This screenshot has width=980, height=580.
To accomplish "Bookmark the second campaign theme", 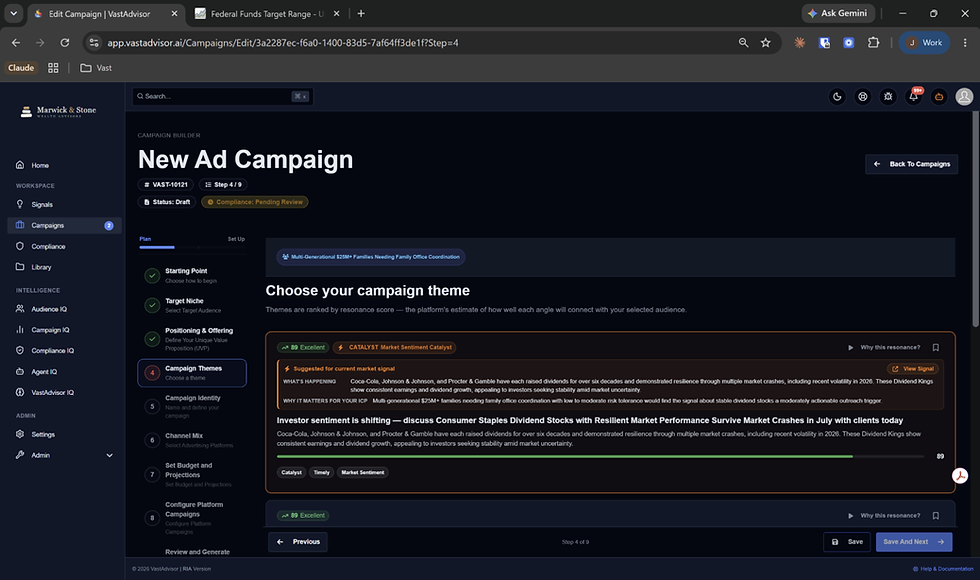I will (x=936, y=516).
